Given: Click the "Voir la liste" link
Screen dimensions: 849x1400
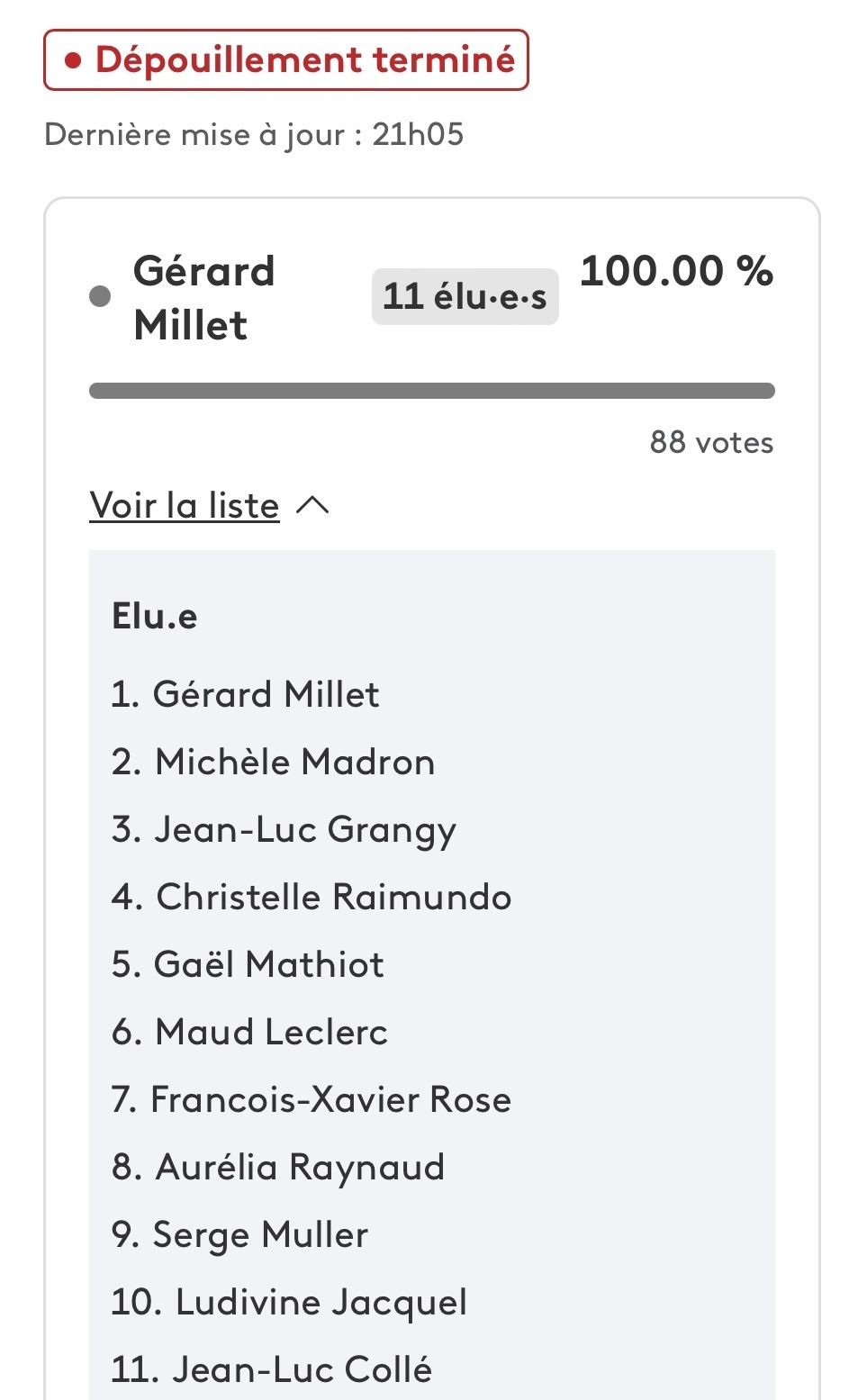Looking at the screenshot, I should pyautogui.click(x=185, y=506).
